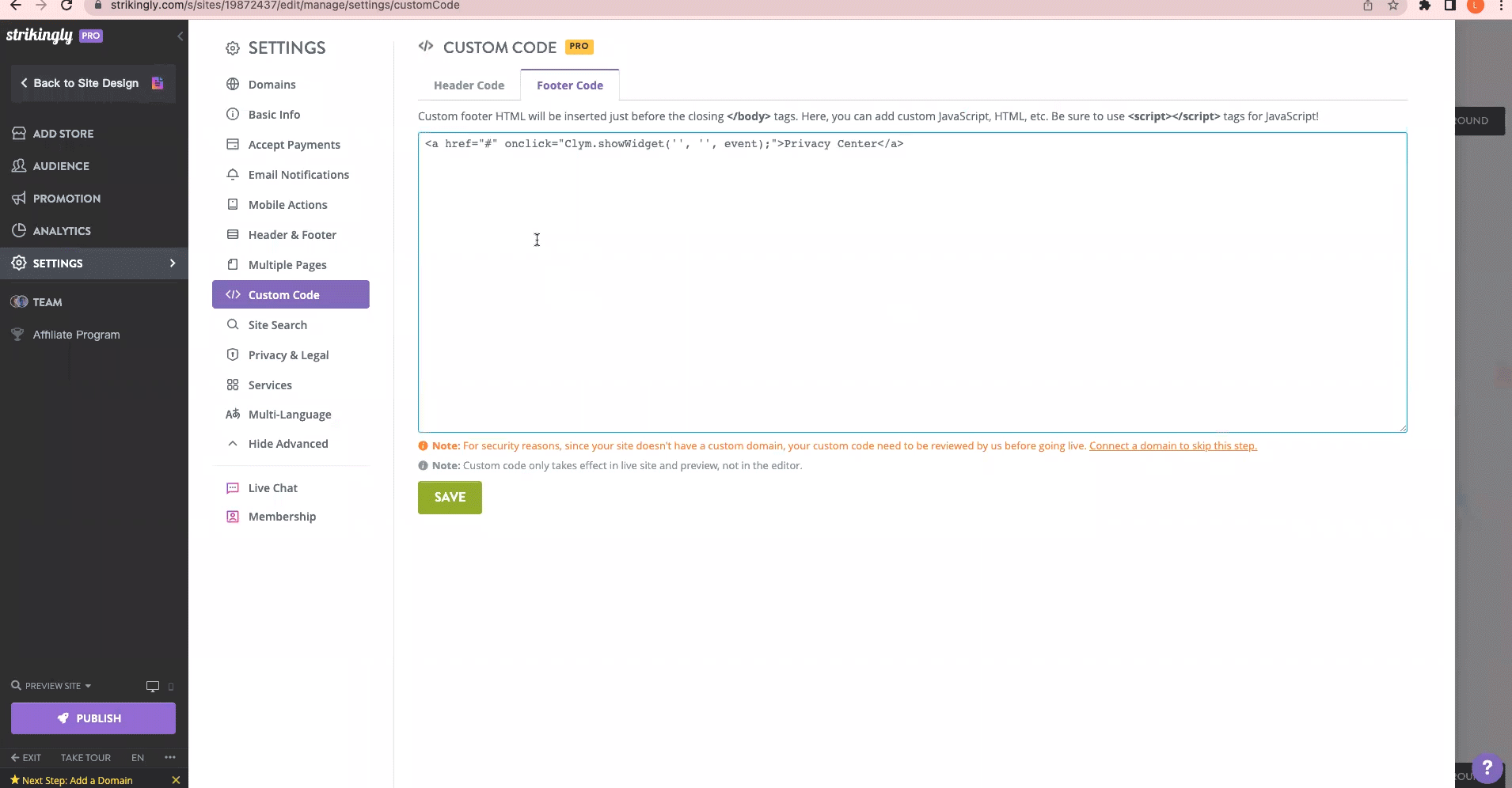Screen dimensions: 1512x788
Task: Open the EN language selector
Action: (138, 758)
